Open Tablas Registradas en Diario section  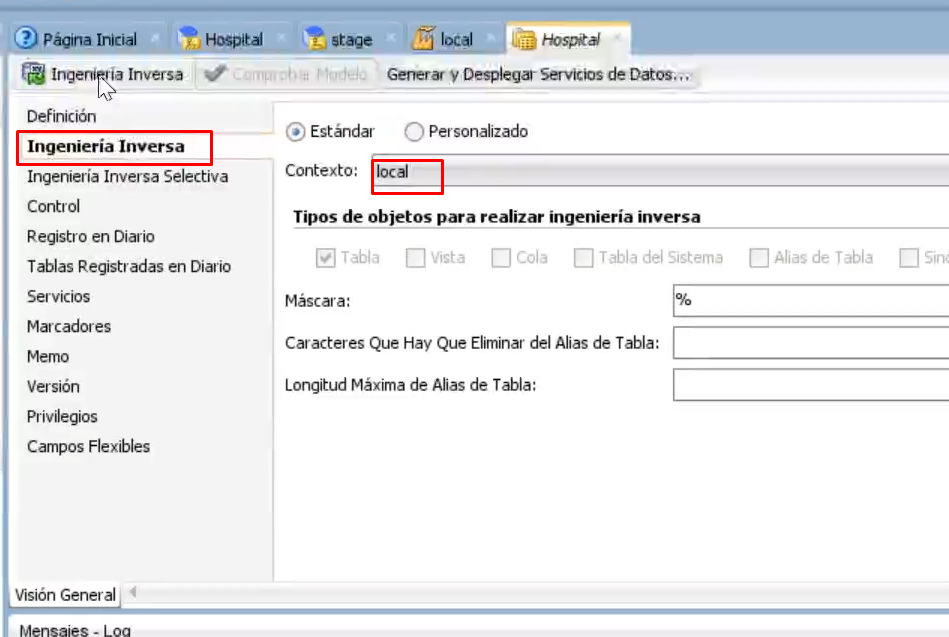point(129,266)
